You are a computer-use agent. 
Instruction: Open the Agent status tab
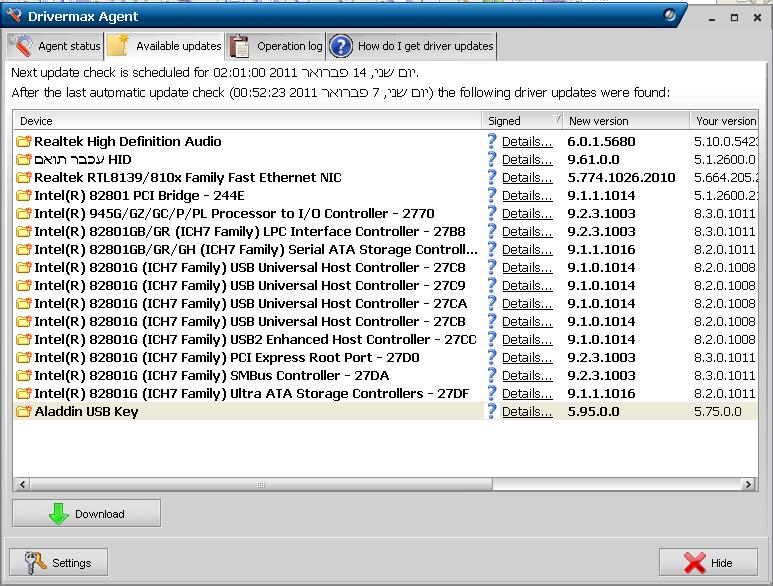pos(55,46)
